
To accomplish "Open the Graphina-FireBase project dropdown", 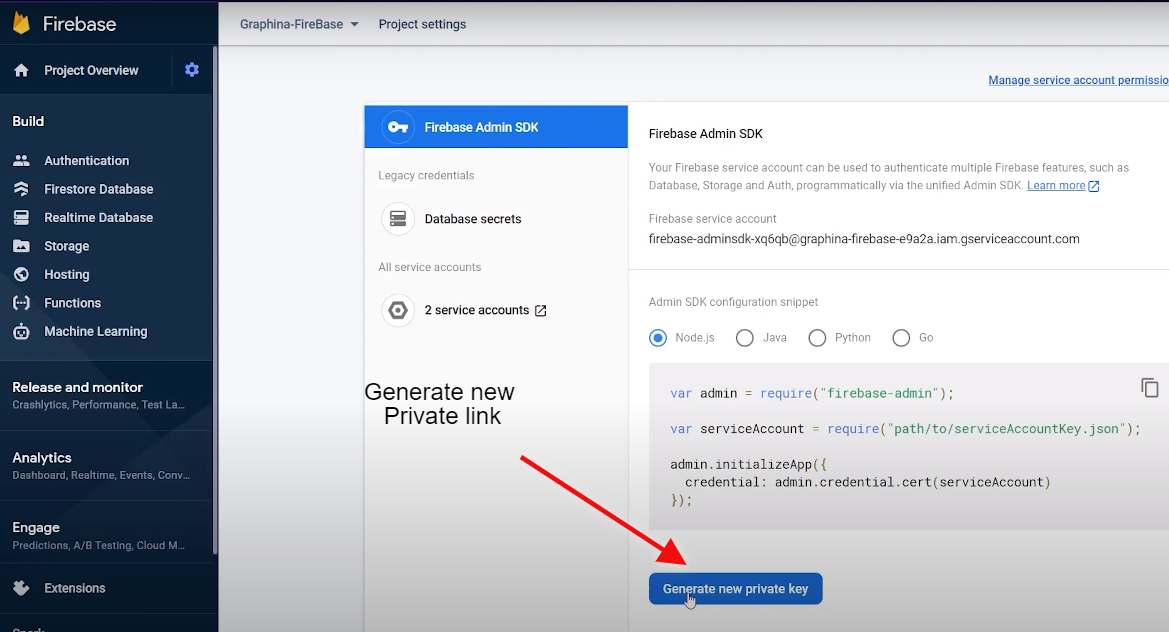I will click(299, 24).
